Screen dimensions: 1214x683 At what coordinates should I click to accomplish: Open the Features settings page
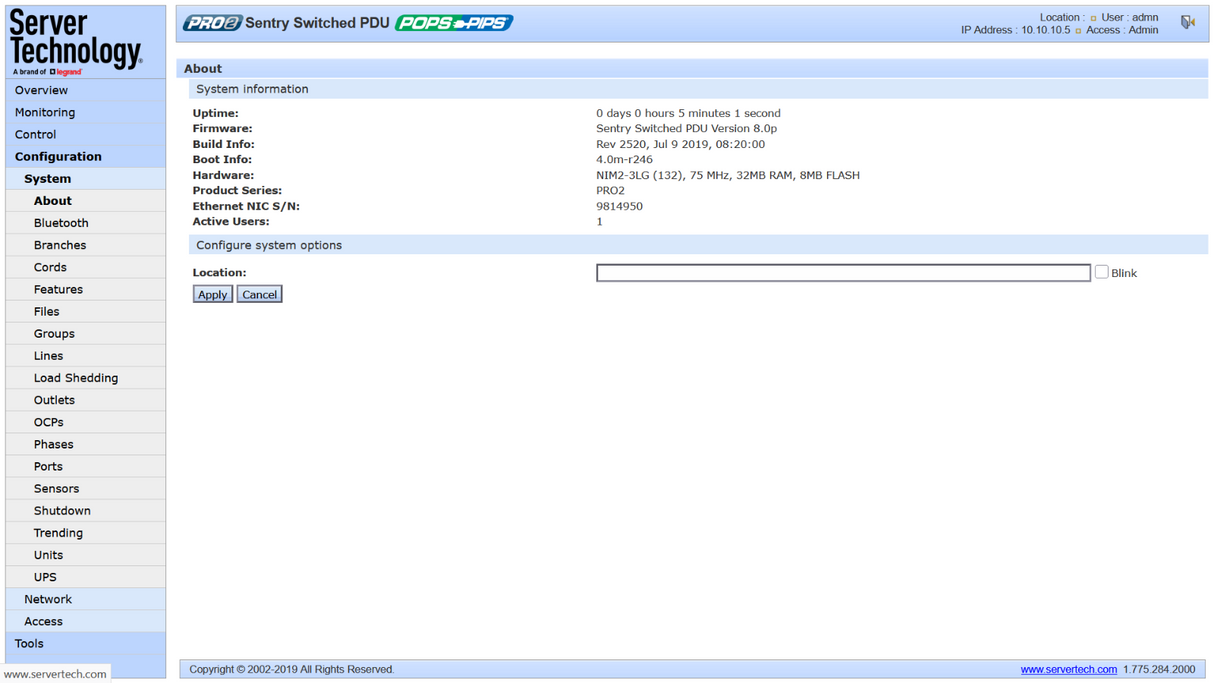pos(86,289)
